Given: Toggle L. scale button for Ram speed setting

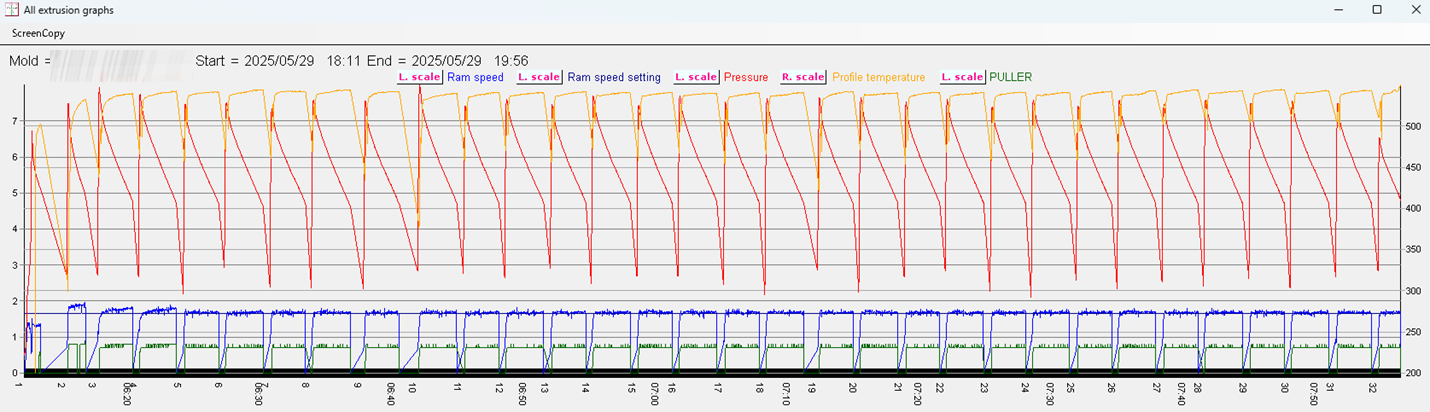Looking at the screenshot, I should click(x=538, y=77).
